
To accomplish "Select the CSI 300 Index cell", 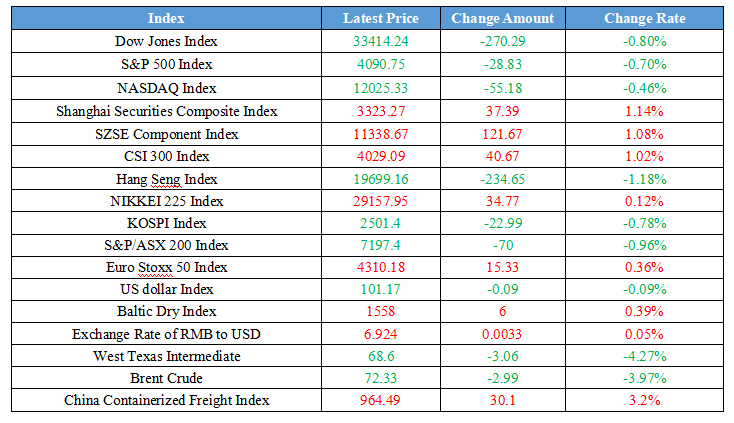I will pyautogui.click(x=166, y=156).
